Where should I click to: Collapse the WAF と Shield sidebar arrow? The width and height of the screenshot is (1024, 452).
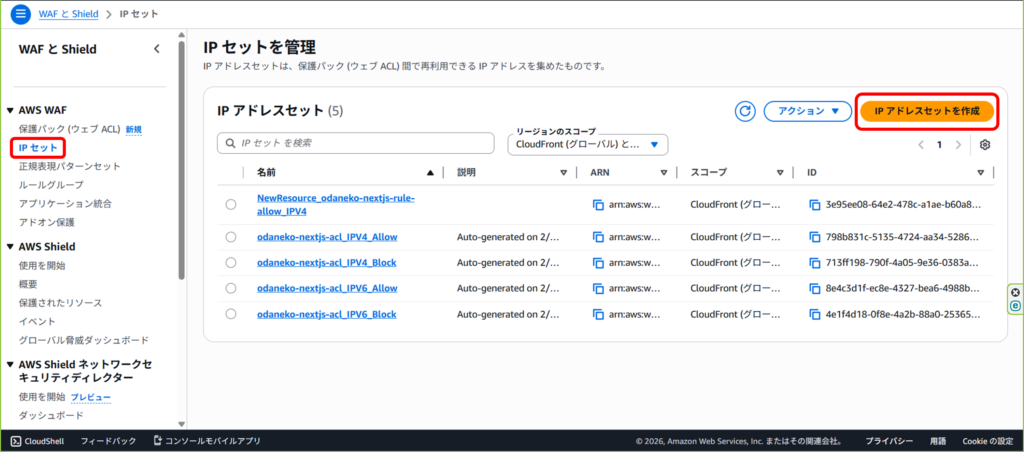(156, 48)
